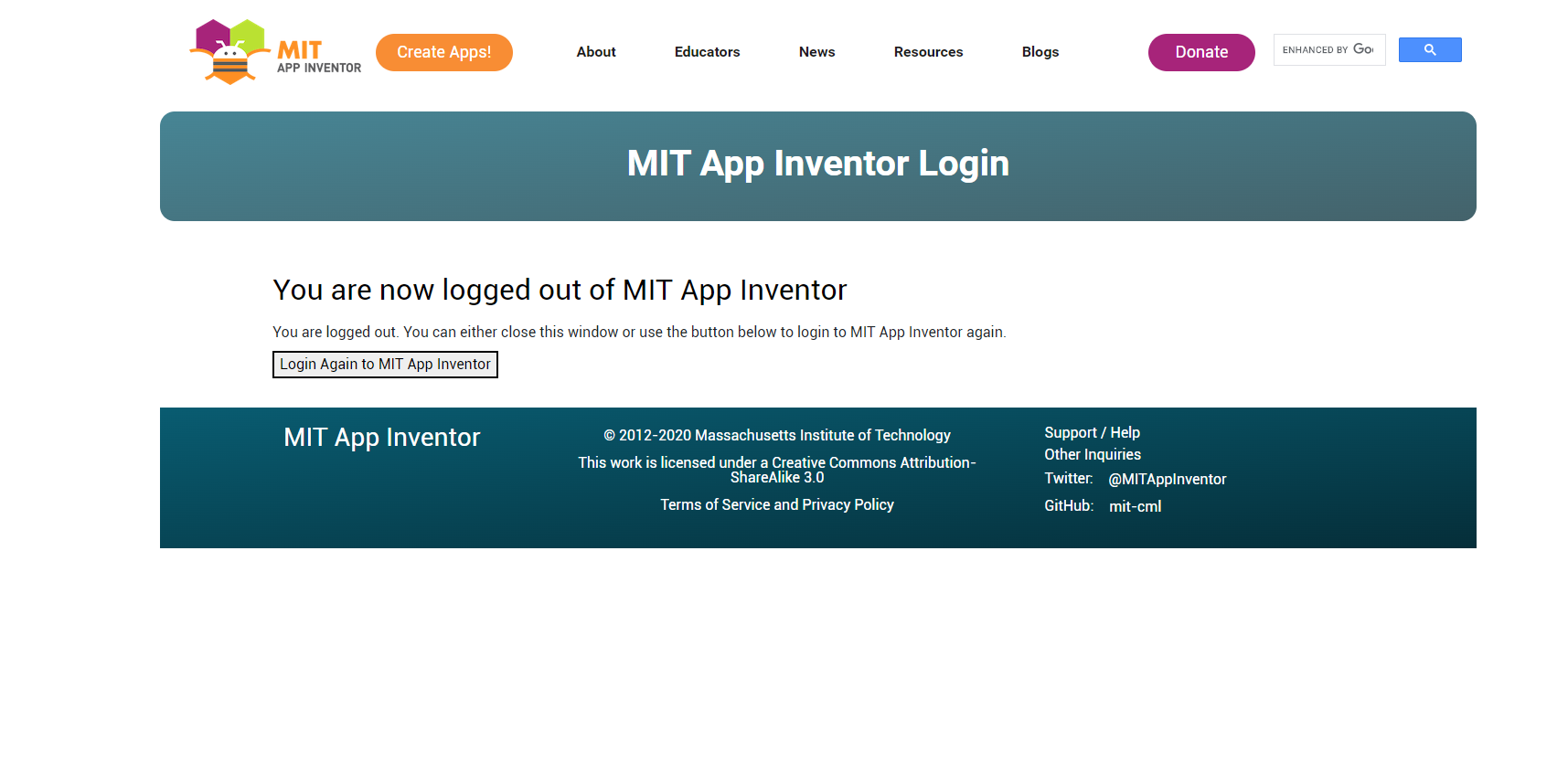Open the mit-cml GitHub link
Image resolution: width=1568 pixels, height=784 pixels.
1135,507
